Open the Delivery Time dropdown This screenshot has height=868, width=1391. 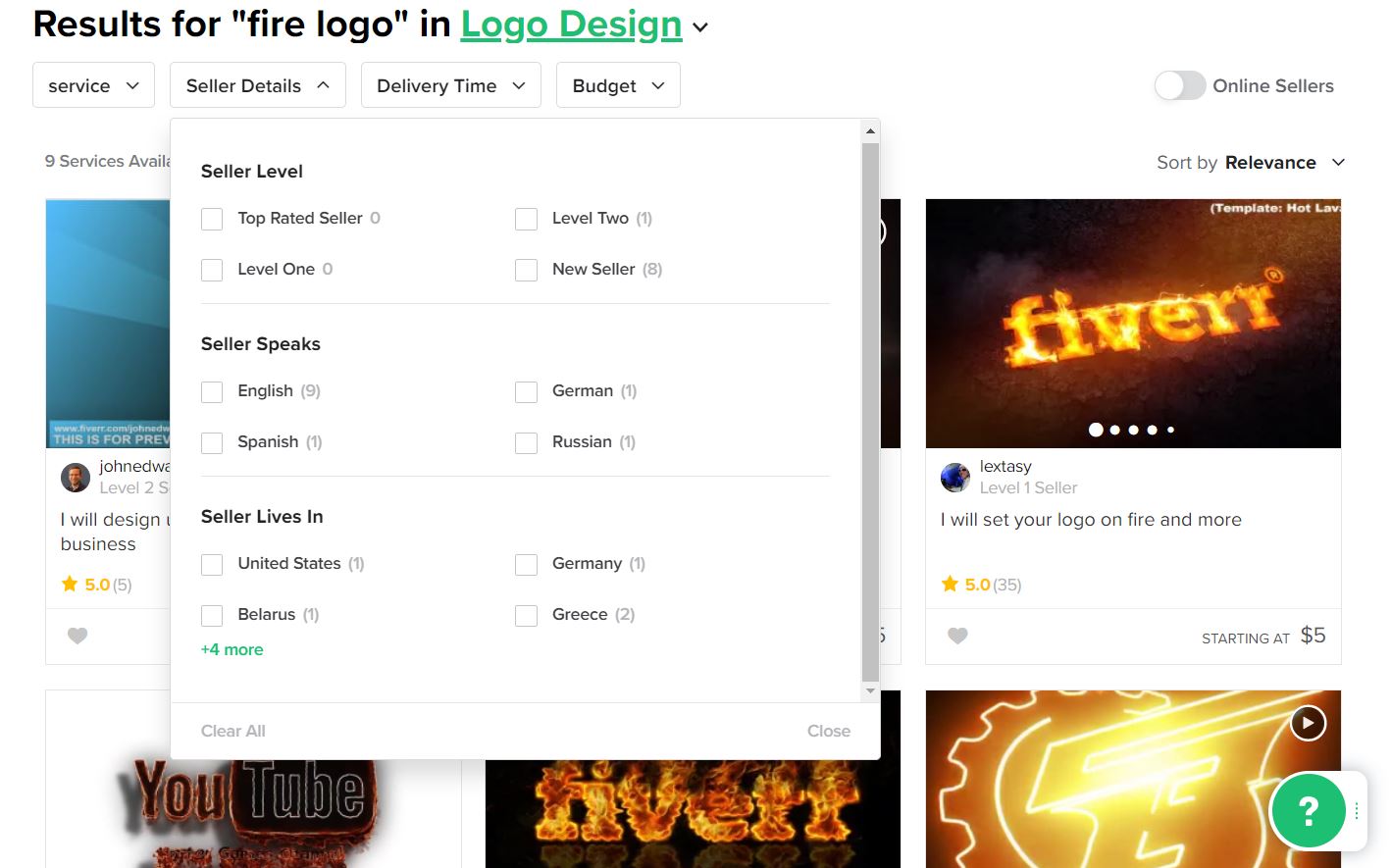(450, 85)
